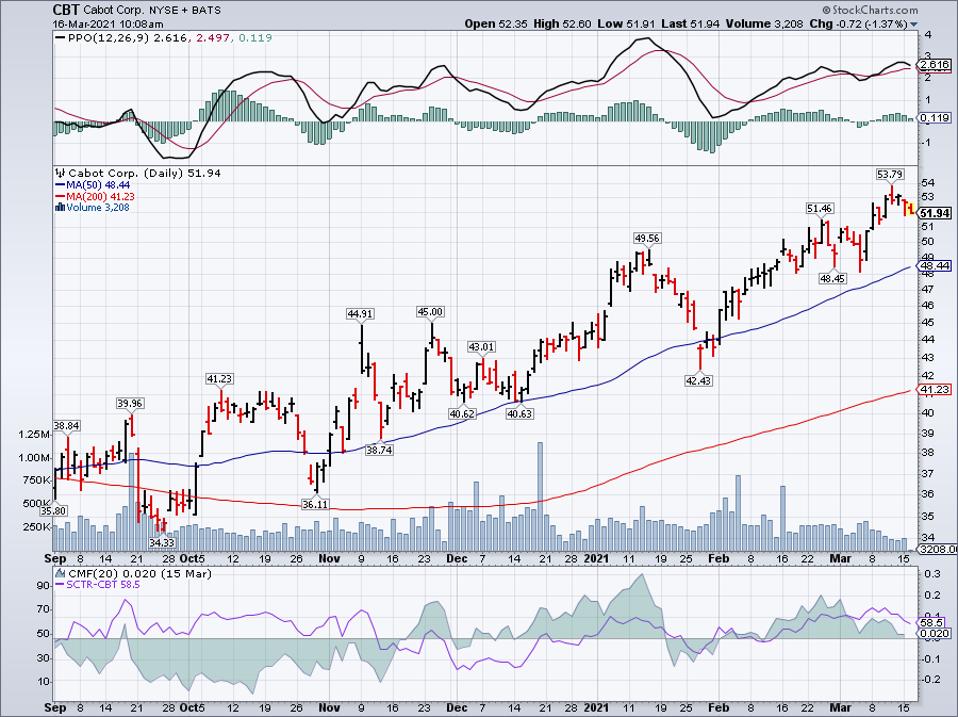Click the 38.84 price annotation
Screen dimensions: 958x717
click(67, 426)
